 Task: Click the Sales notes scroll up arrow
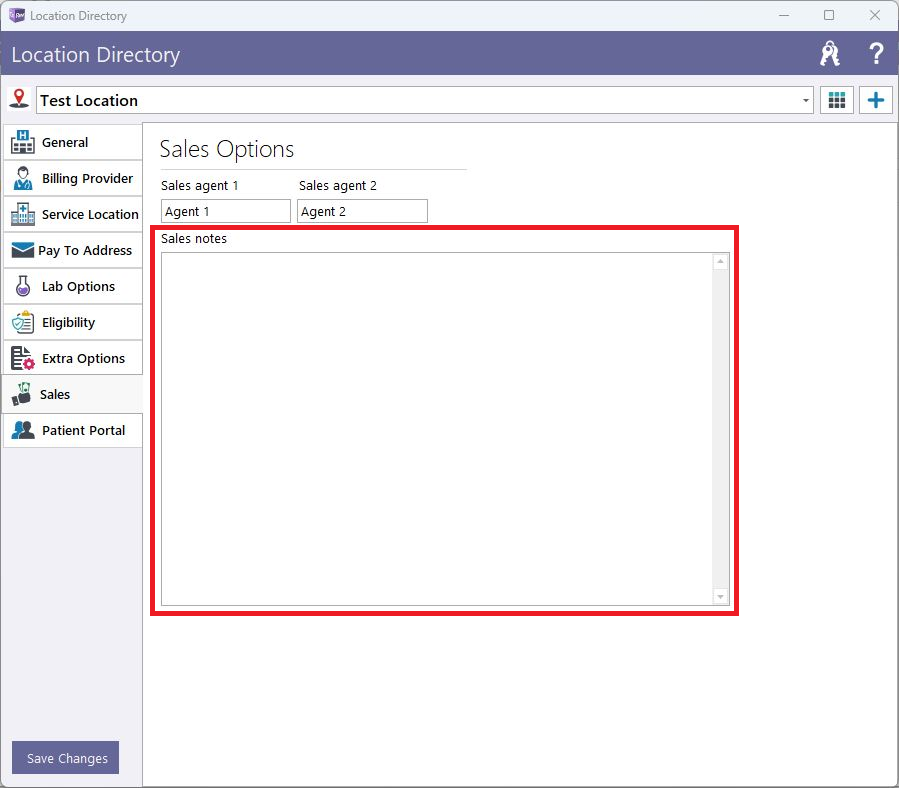pos(720,262)
